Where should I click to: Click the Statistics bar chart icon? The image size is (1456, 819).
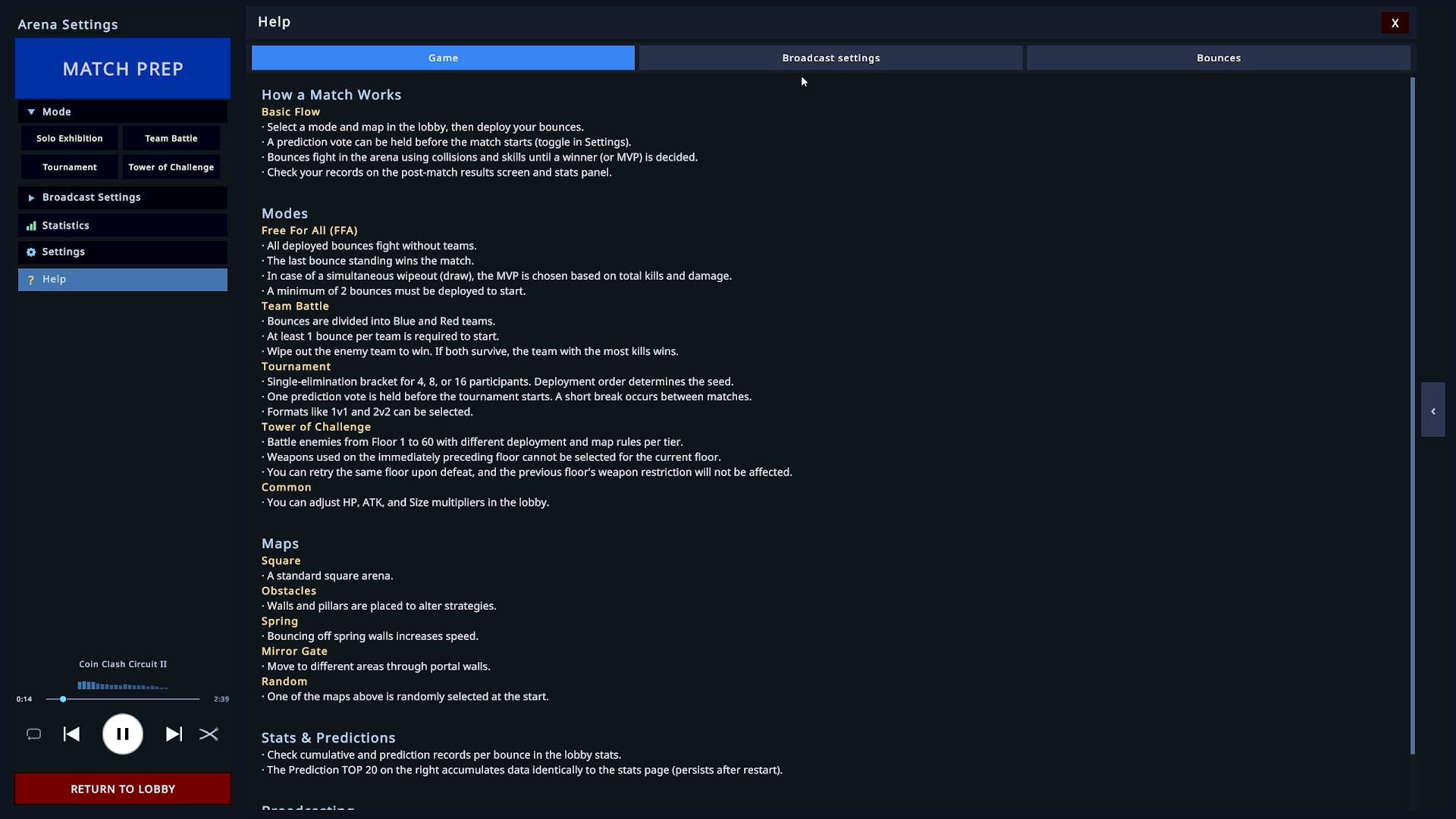pos(31,226)
